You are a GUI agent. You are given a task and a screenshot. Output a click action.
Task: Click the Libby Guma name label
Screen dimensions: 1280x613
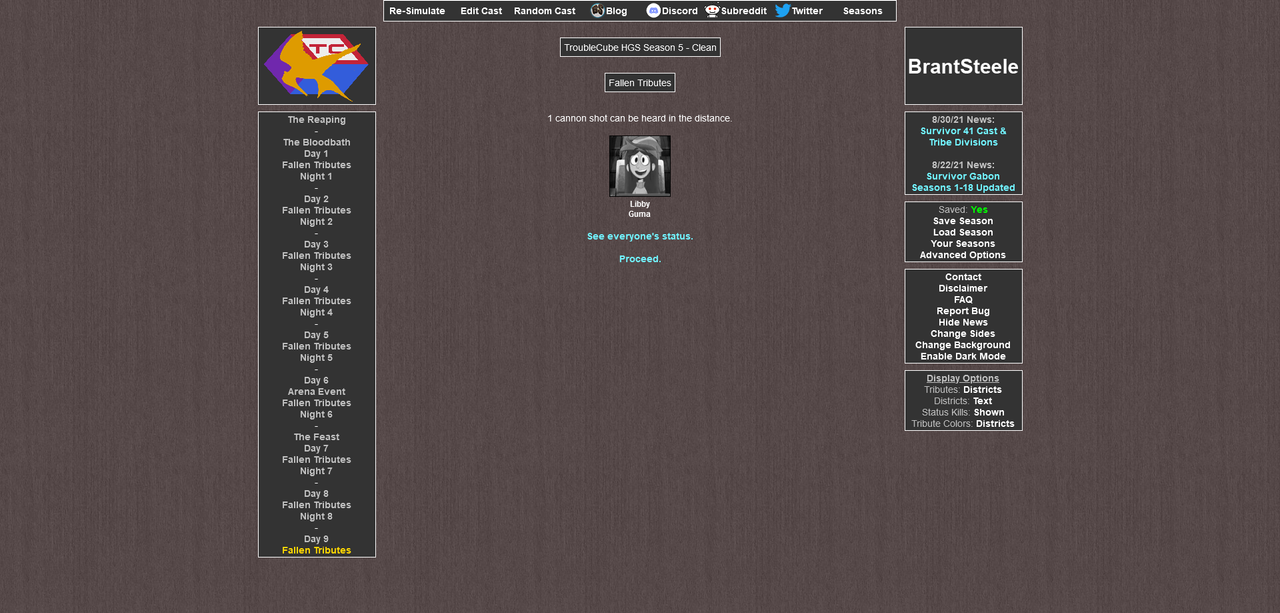(x=640, y=209)
